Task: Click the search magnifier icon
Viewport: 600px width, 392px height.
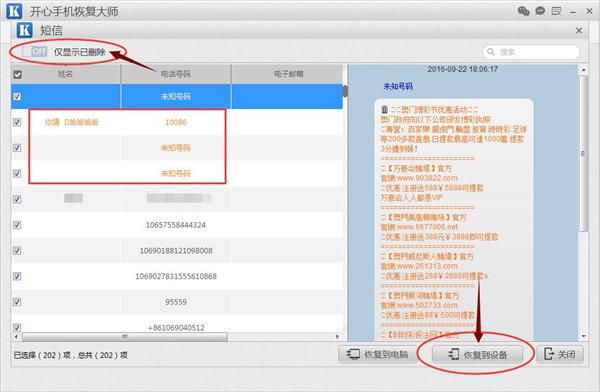Action: [491, 51]
